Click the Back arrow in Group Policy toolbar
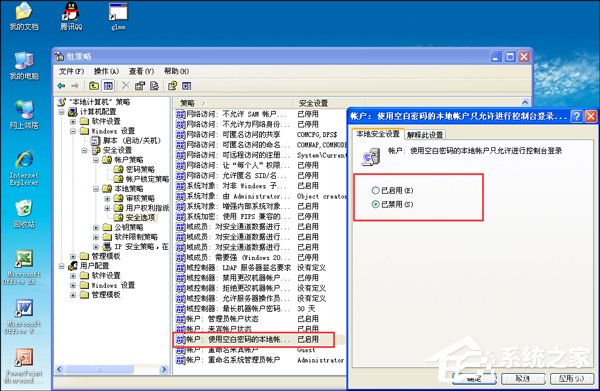This screenshot has width=600, height=391. click(x=61, y=86)
